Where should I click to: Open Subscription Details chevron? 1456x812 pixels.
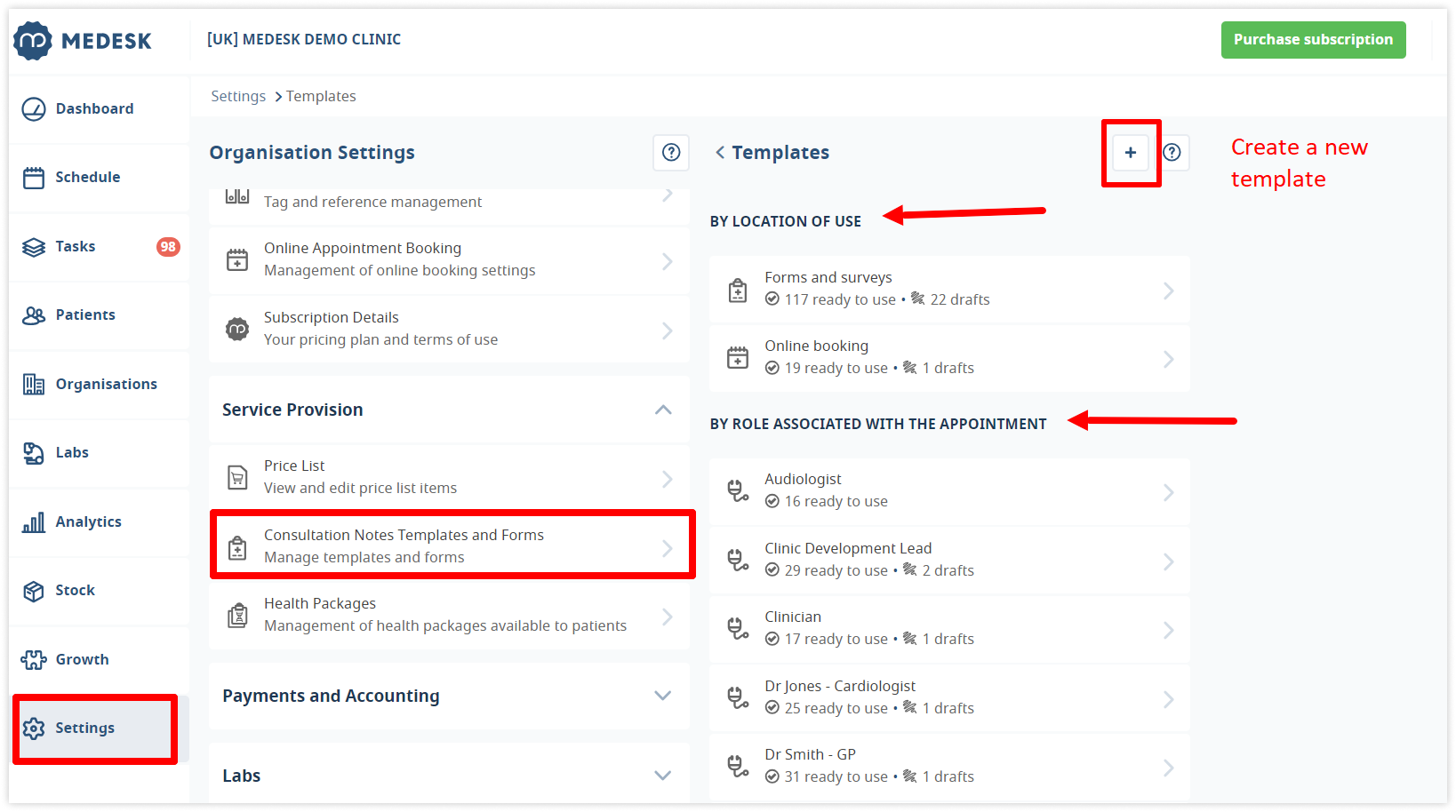point(668,330)
